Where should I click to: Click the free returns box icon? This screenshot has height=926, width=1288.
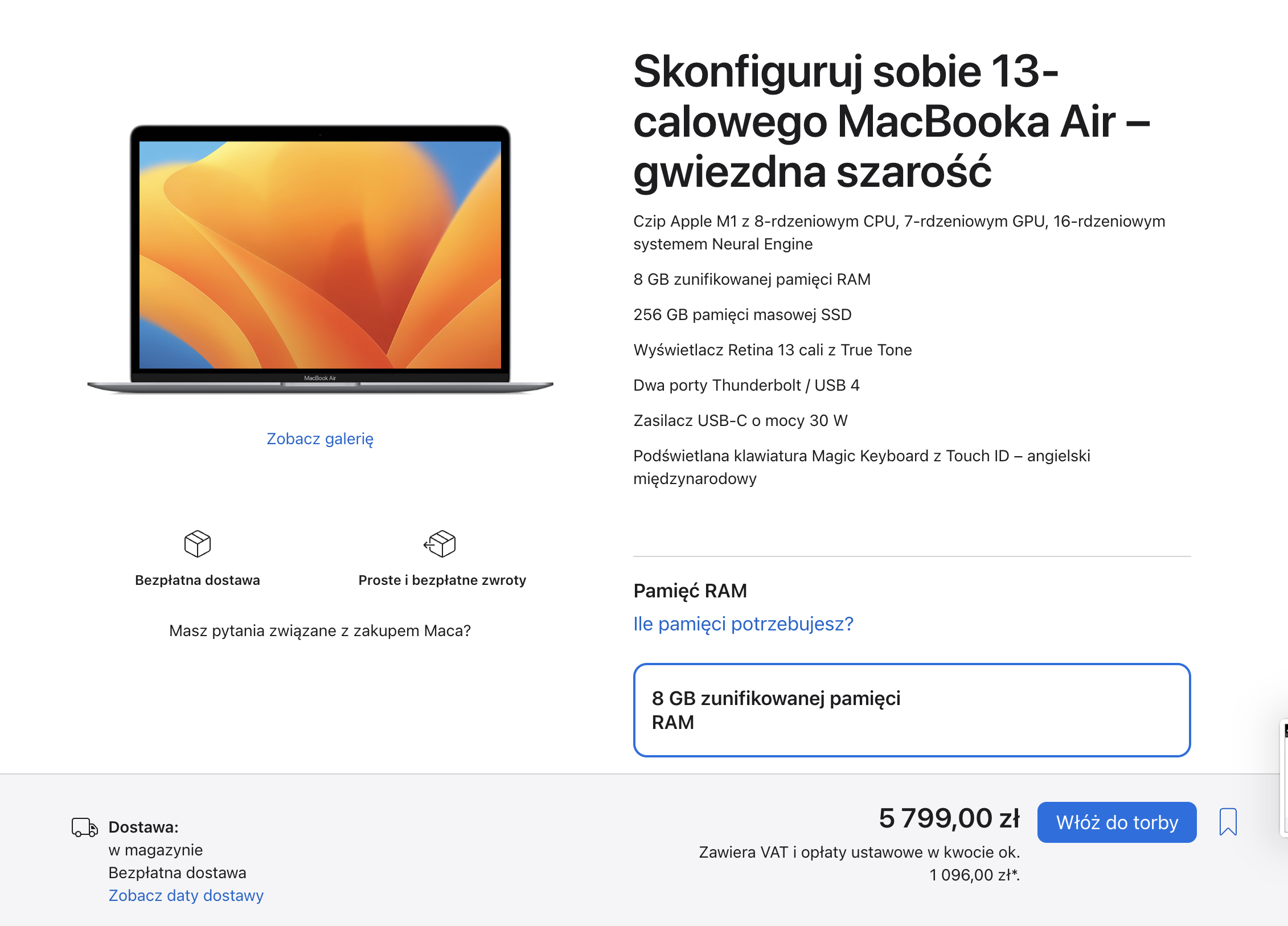coord(440,544)
